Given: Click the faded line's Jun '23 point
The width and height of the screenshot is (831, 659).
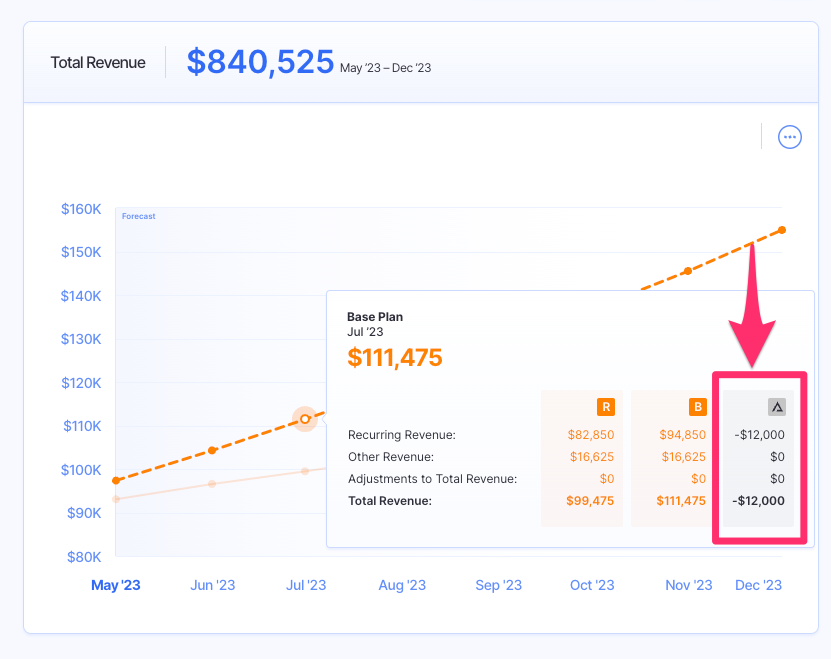Looking at the screenshot, I should (212, 484).
